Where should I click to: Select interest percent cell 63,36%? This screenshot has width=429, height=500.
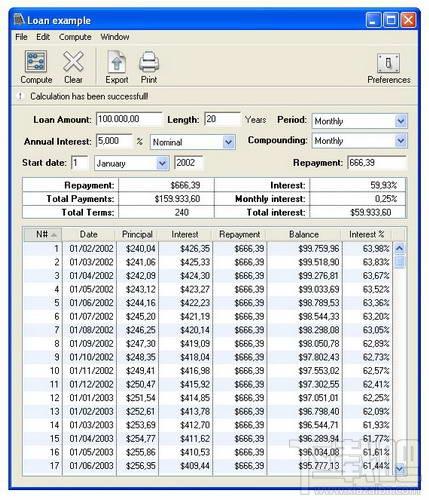coord(376,303)
